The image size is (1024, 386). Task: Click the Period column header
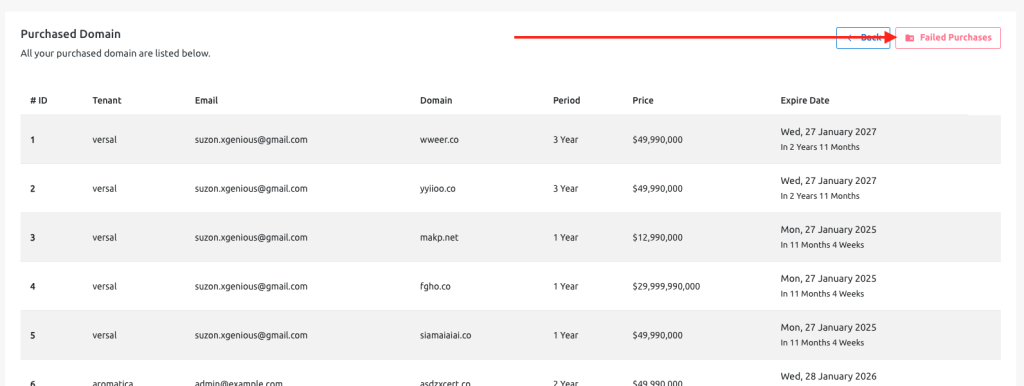(x=566, y=101)
